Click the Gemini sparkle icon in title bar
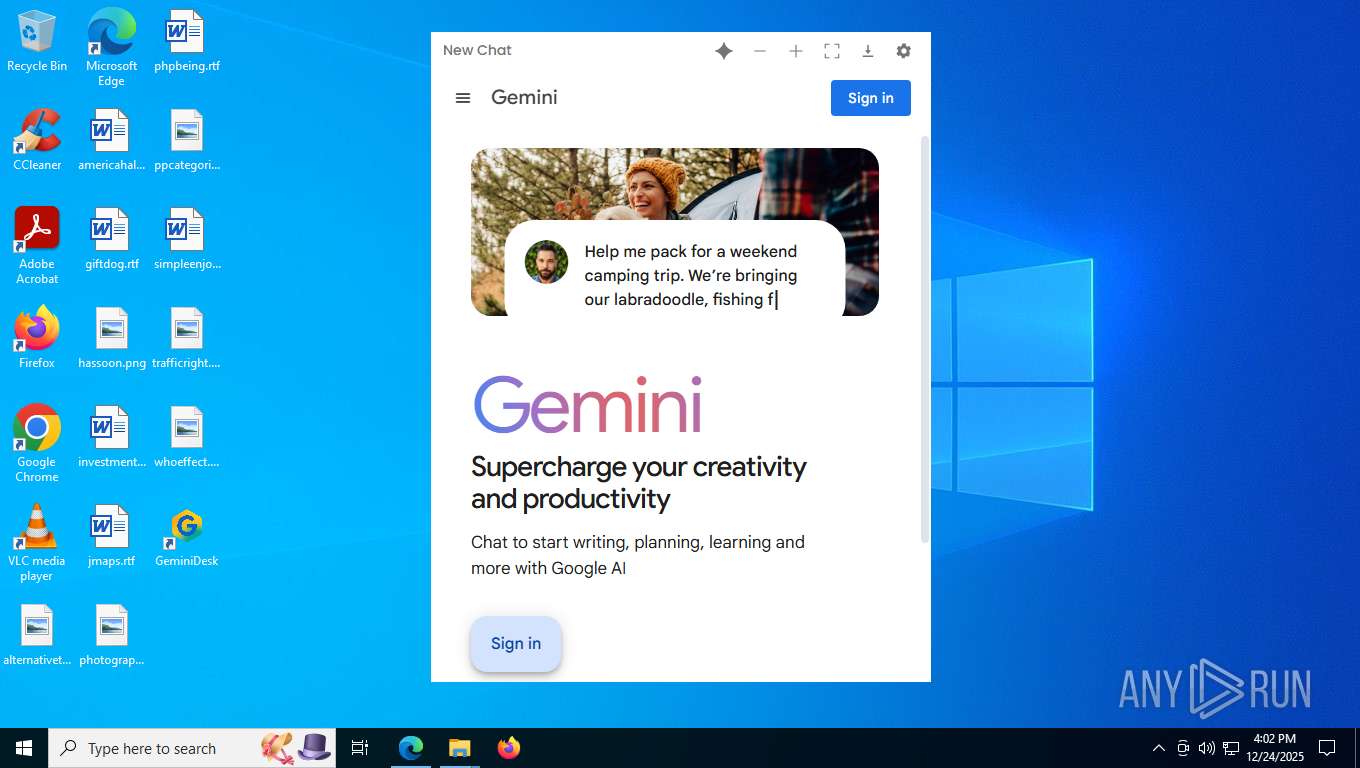Viewport: 1360px width, 768px height. pos(724,51)
